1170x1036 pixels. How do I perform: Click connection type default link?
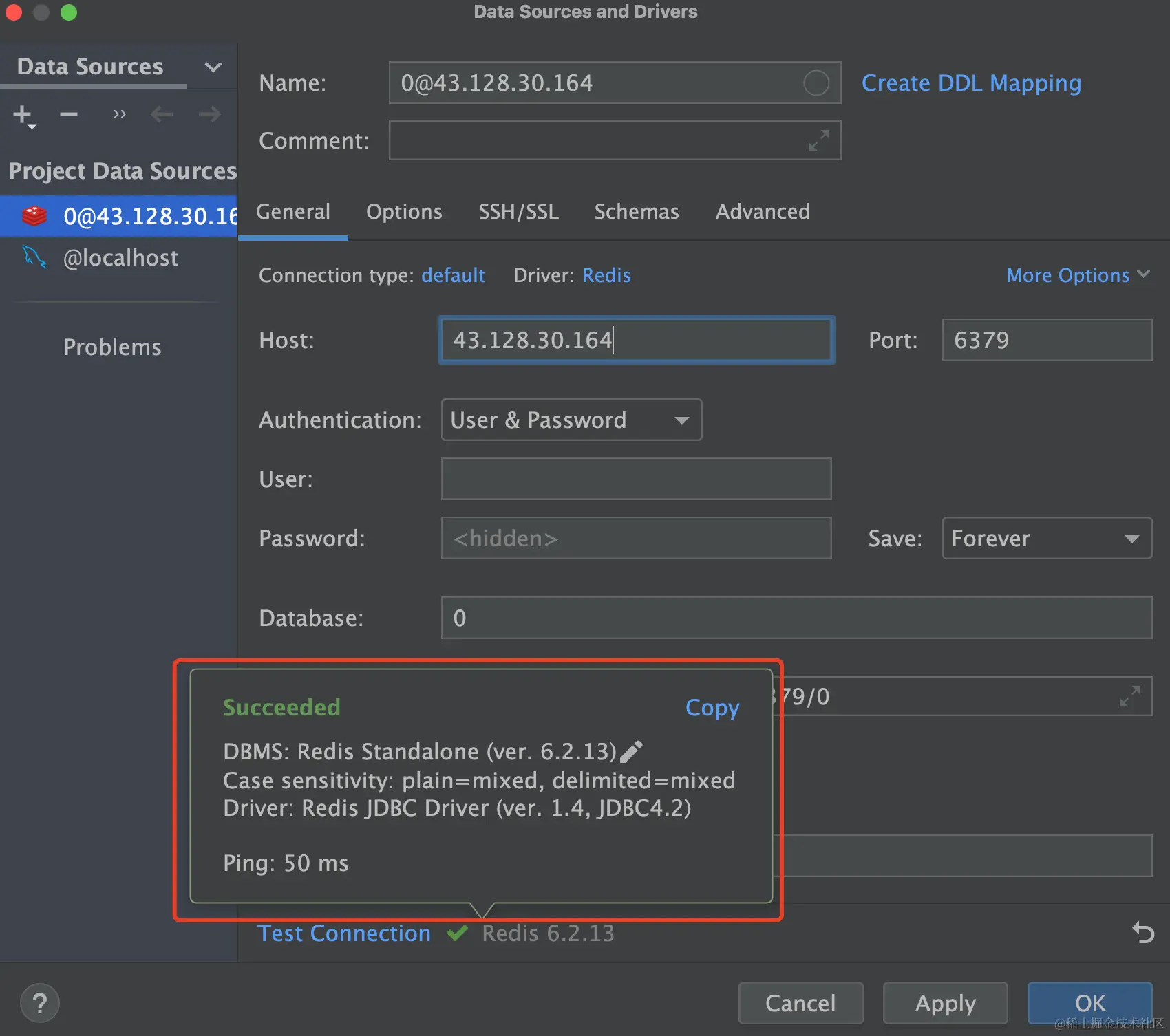[453, 275]
